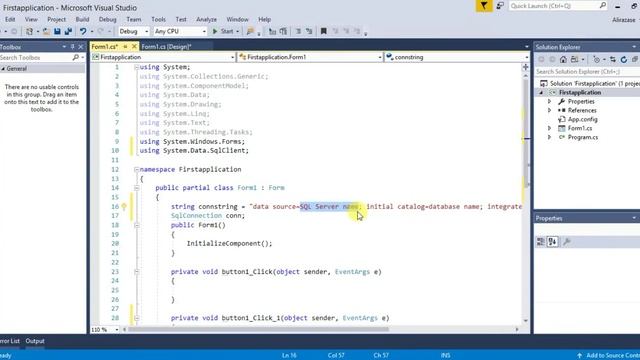Click Sync with Active Document icon
Screen dimensions: 640x360
[x=613, y=60]
